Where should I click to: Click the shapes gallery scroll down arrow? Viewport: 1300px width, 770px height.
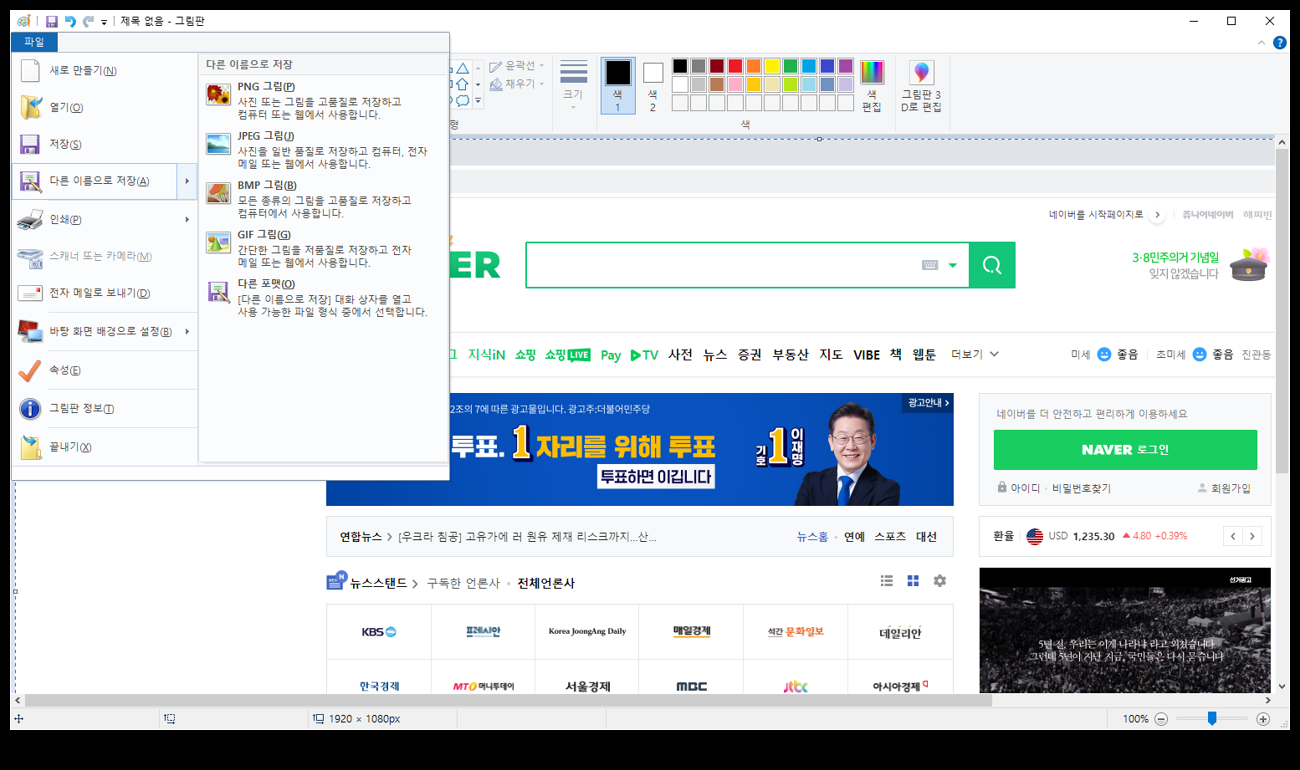(x=478, y=85)
